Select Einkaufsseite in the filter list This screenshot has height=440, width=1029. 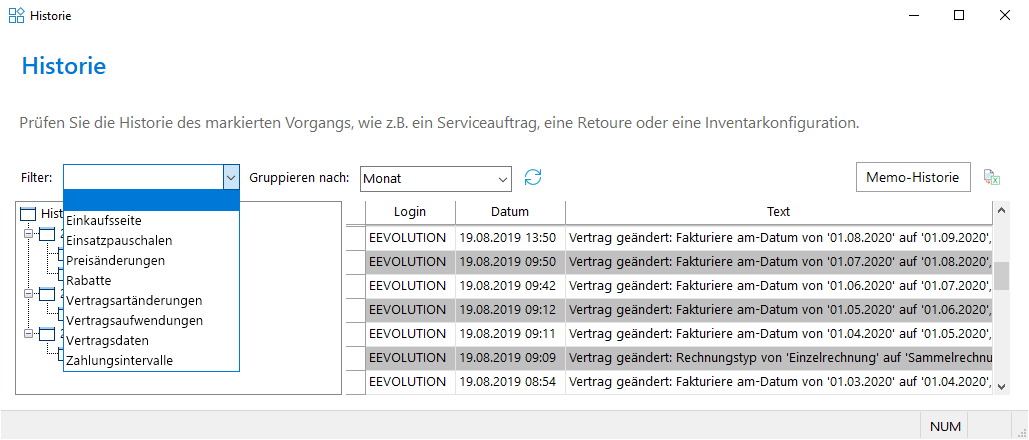[152, 221]
